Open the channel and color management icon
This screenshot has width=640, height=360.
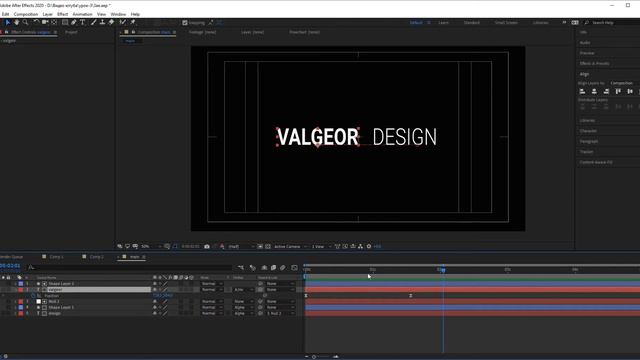pyautogui.click(x=222, y=247)
